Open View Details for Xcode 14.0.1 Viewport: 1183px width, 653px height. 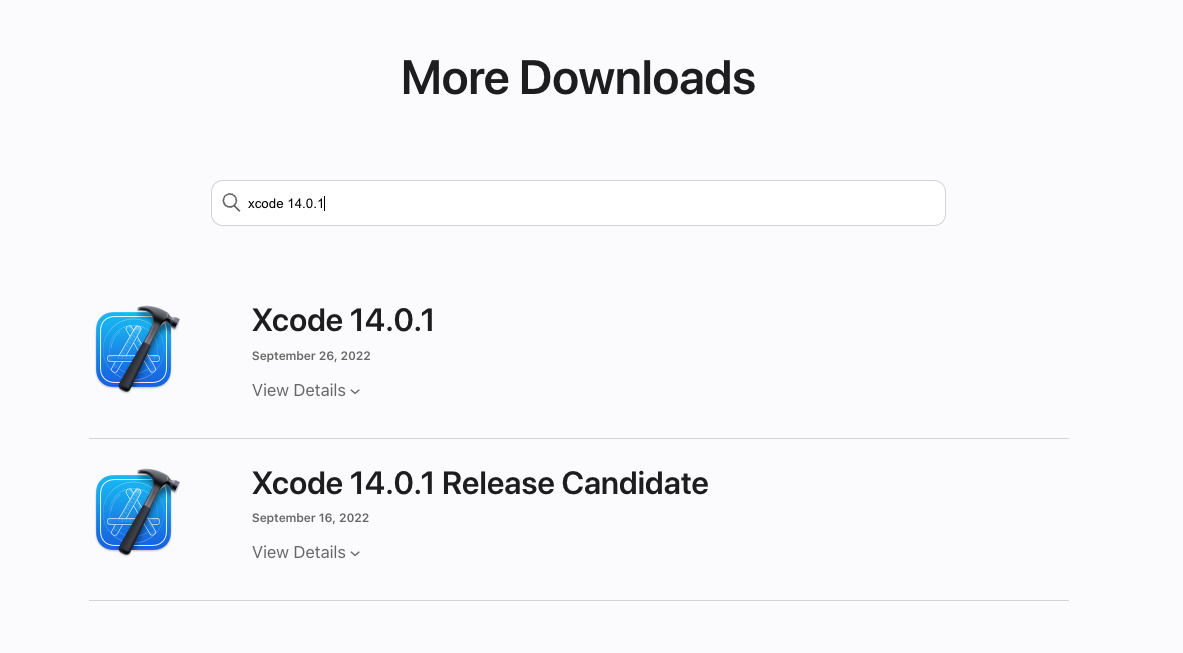click(306, 391)
